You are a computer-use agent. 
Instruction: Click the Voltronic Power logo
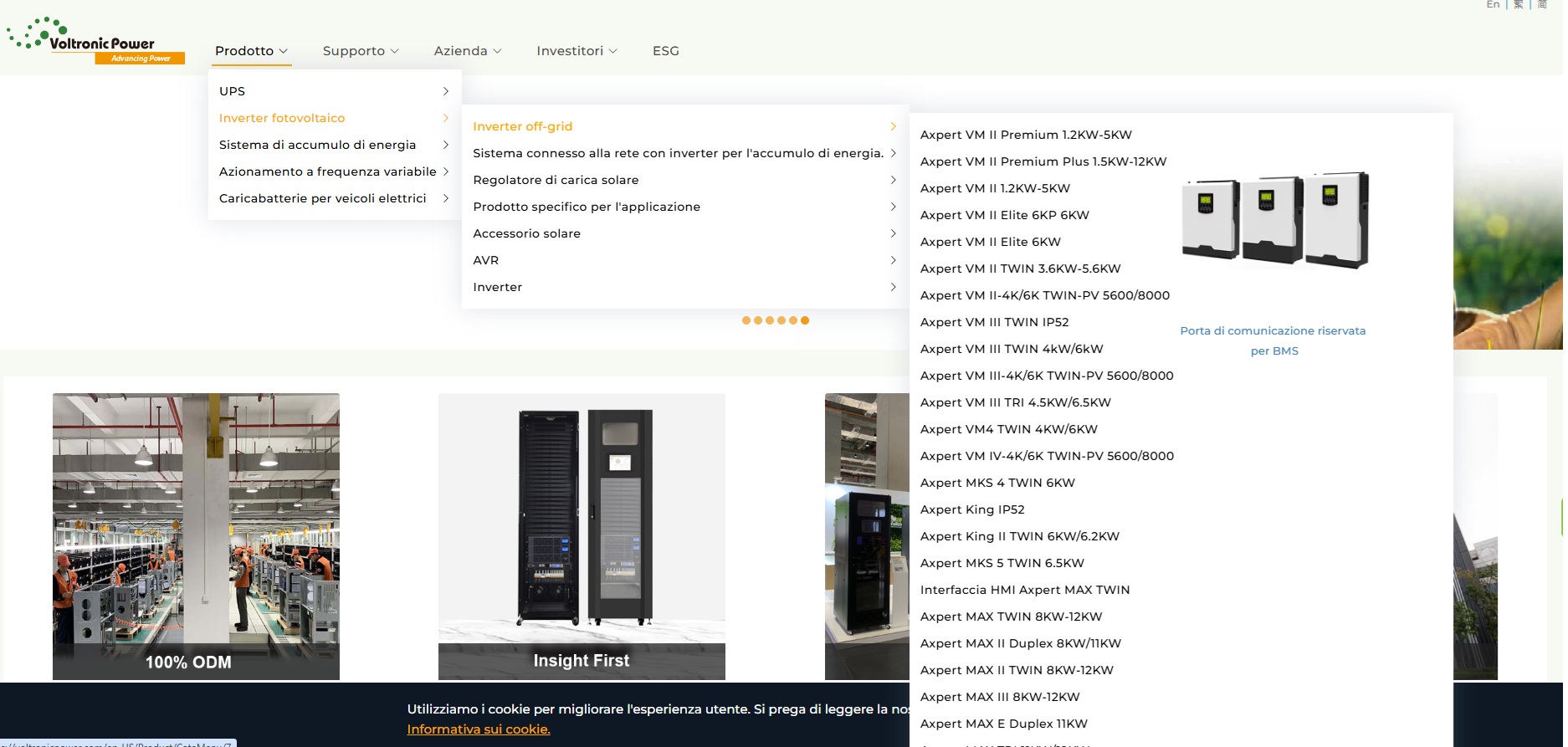click(x=95, y=40)
